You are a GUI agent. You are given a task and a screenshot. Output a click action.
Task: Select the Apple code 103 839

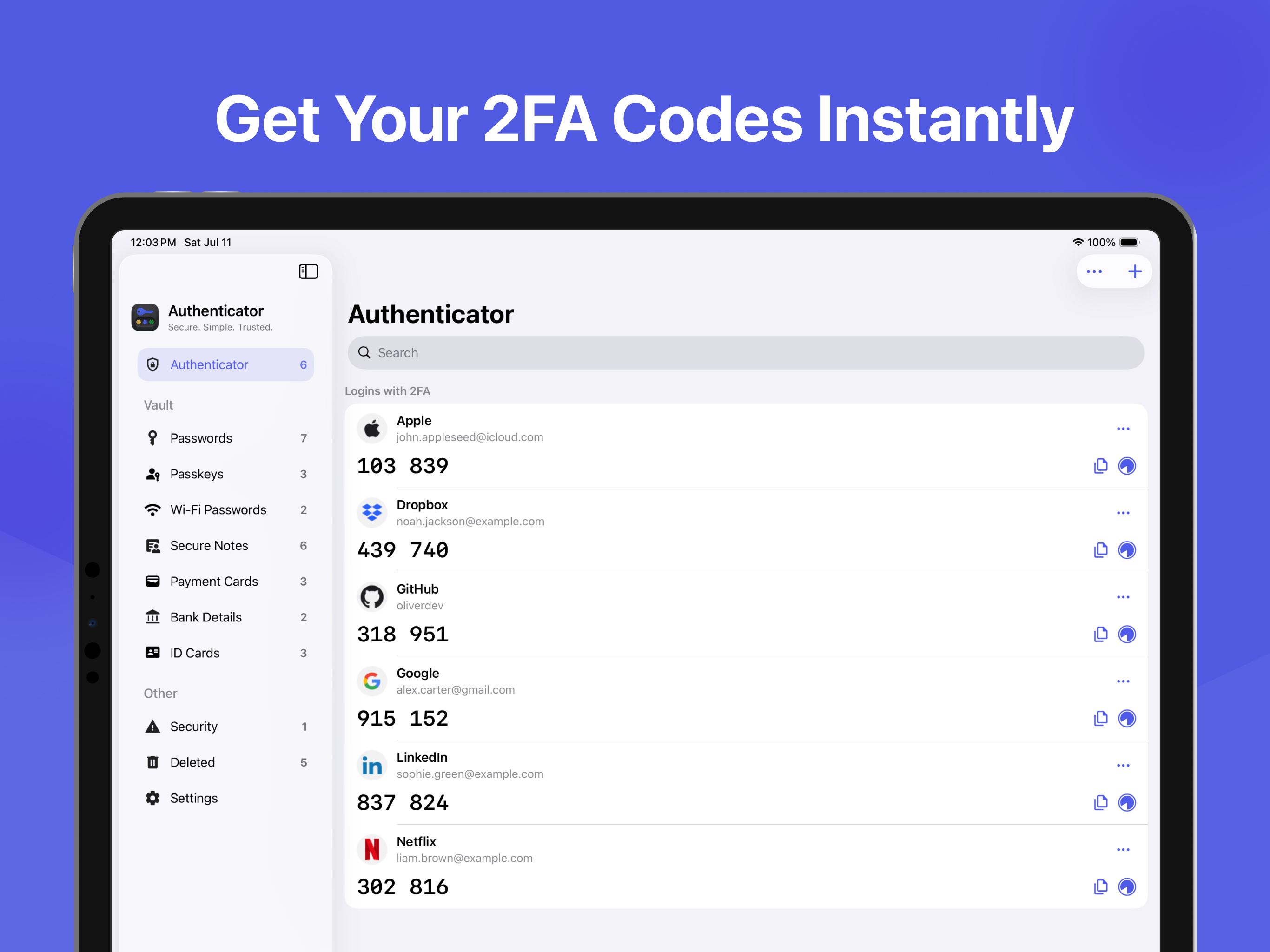pyautogui.click(x=403, y=466)
